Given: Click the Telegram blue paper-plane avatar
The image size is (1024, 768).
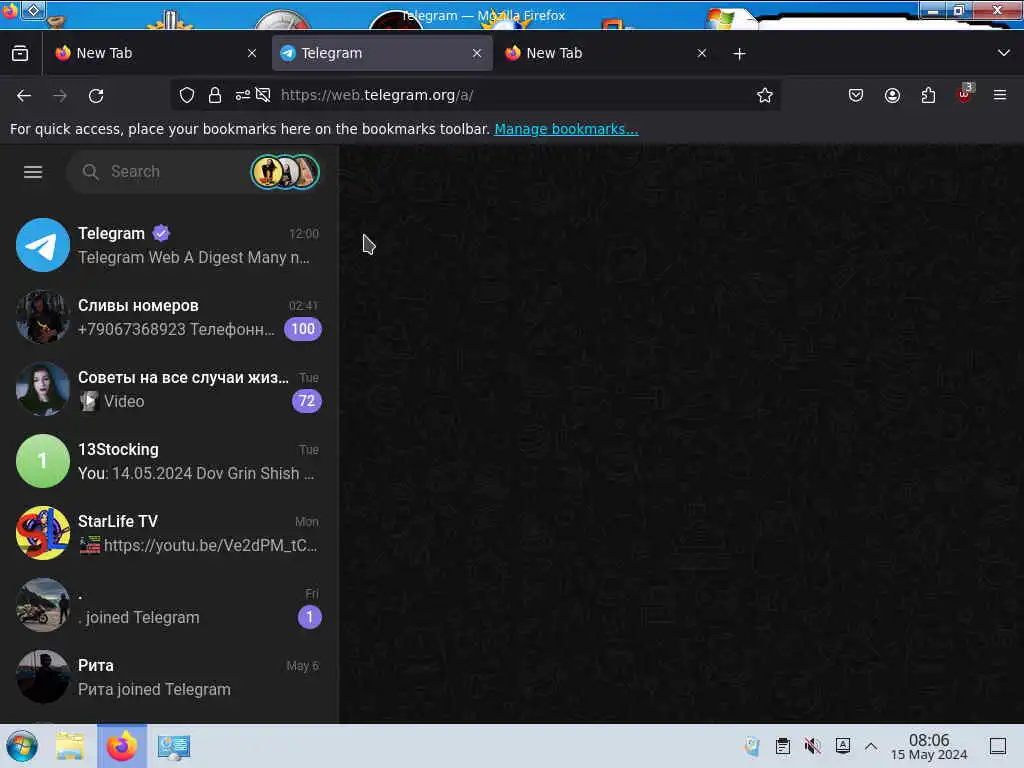Looking at the screenshot, I should (x=42, y=245).
